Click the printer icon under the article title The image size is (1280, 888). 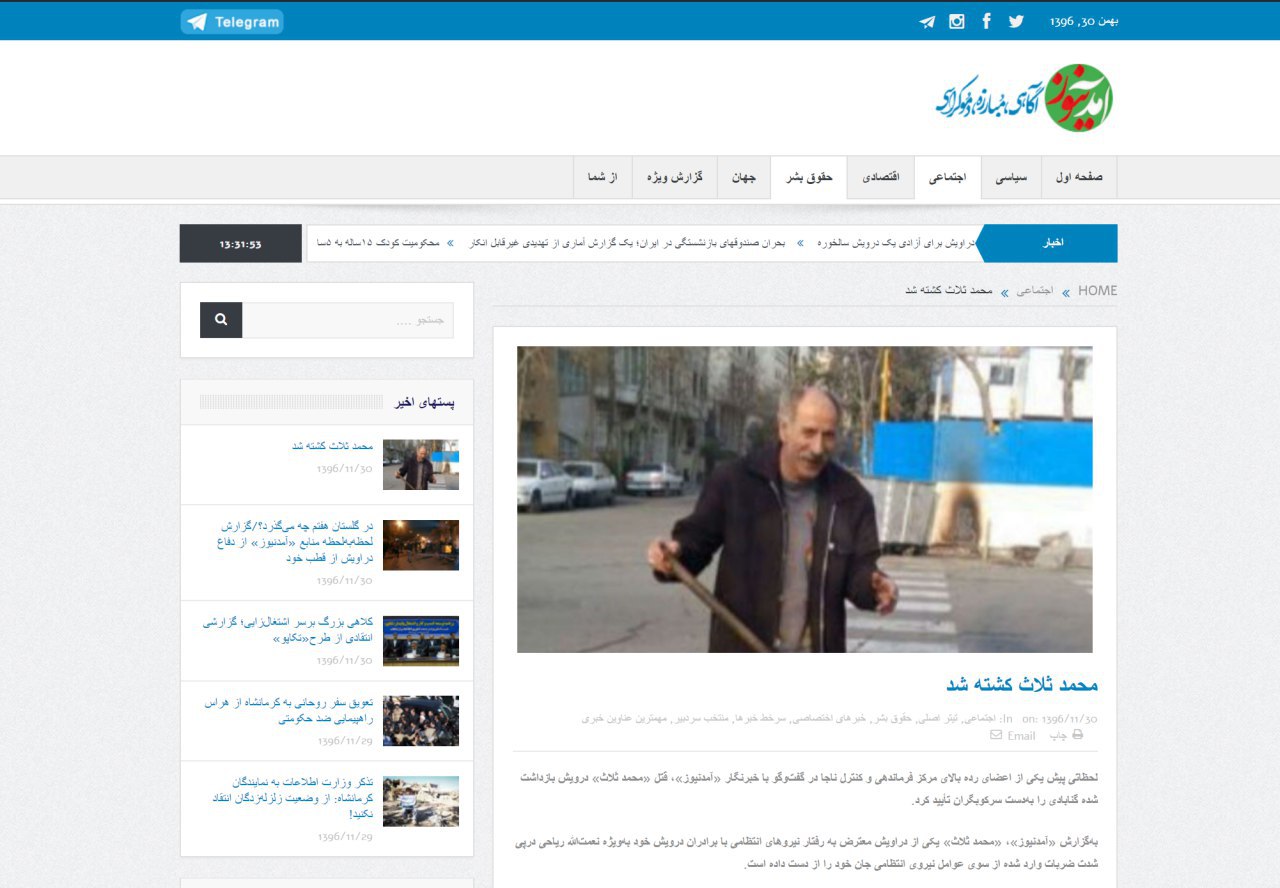(x=1078, y=735)
